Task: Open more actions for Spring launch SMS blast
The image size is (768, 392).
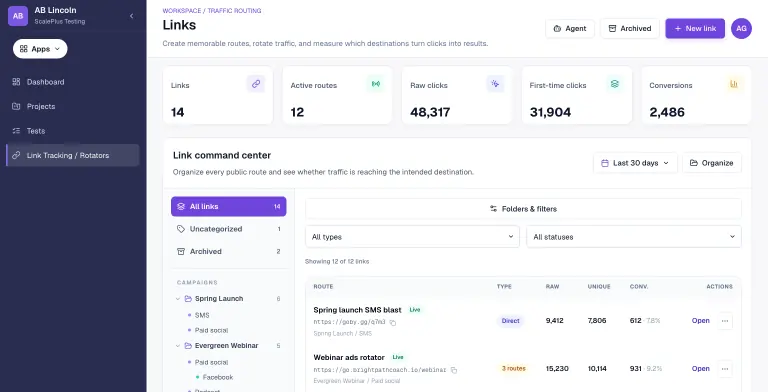Action: (725, 321)
